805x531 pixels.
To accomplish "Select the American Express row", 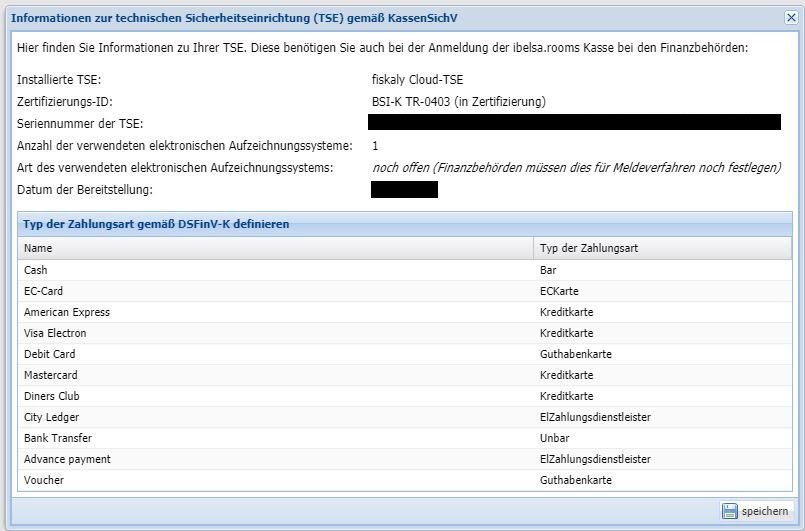I will click(x=67, y=312).
